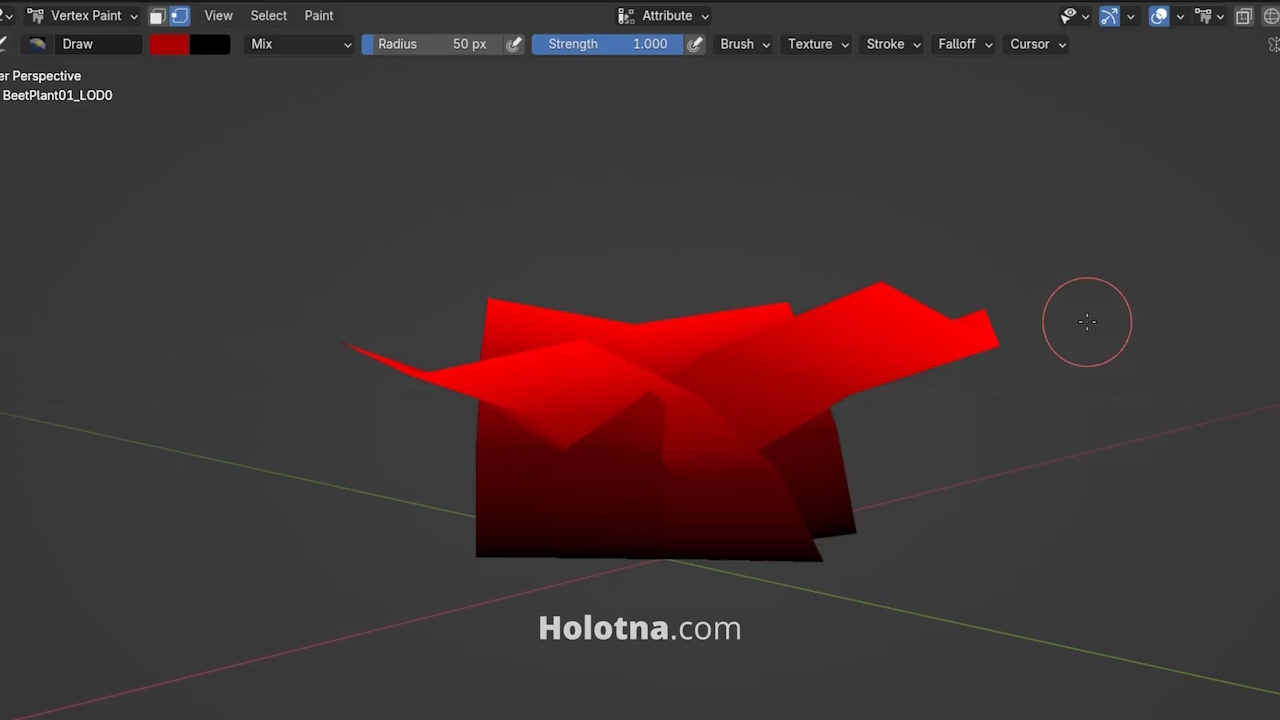Screen dimensions: 1280x720
Task: Toggle pen pressure for Strength
Action: [x=695, y=44]
